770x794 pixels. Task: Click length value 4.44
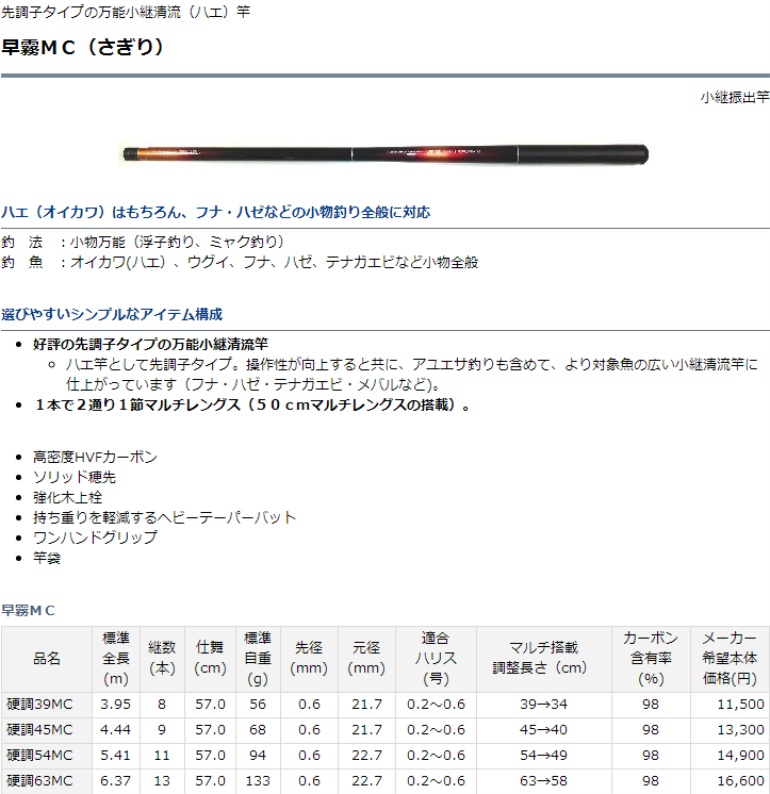[x=115, y=730]
